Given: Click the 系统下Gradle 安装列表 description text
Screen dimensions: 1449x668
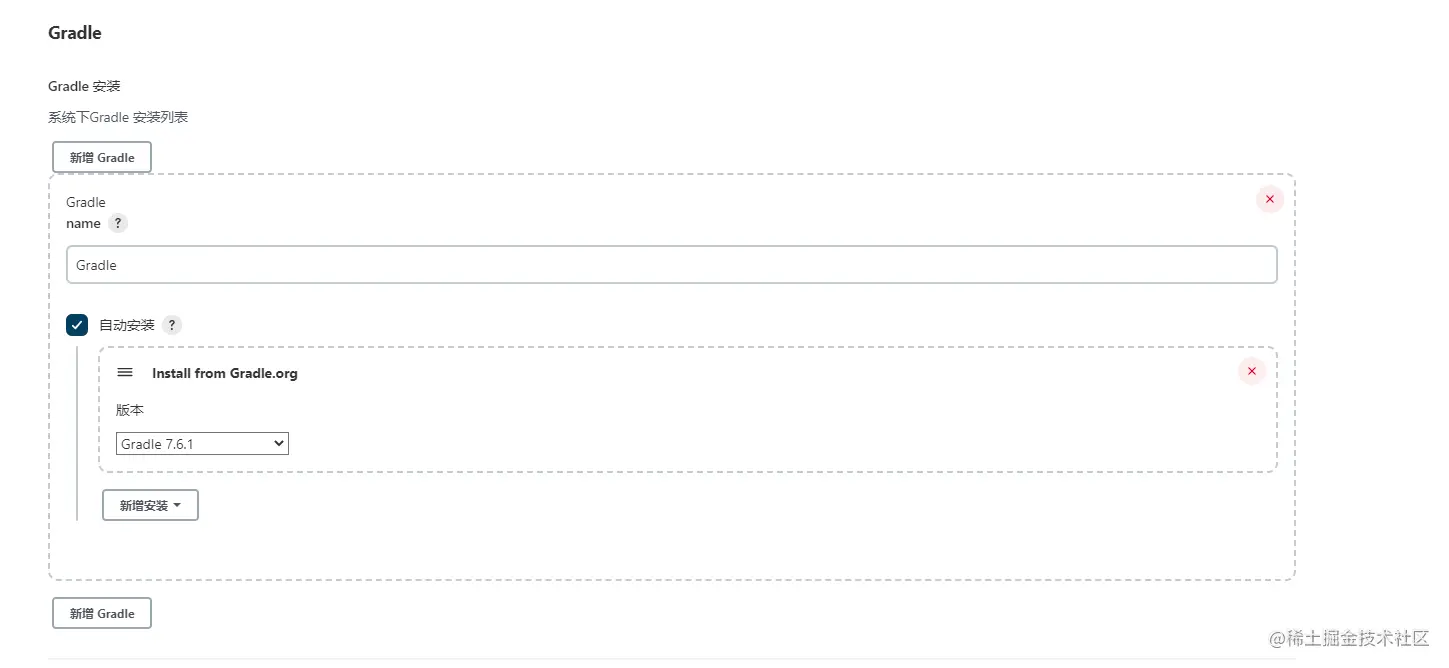Looking at the screenshot, I should [x=118, y=117].
